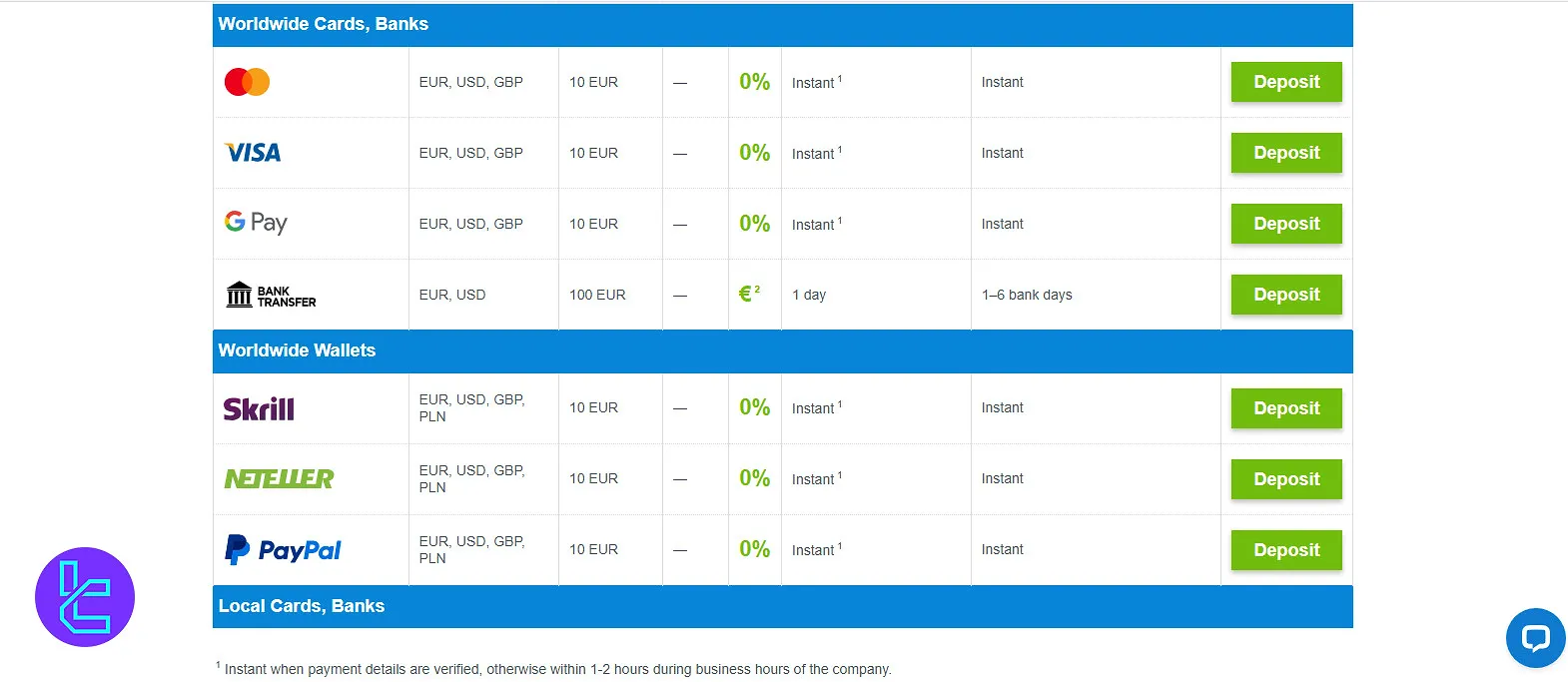Screen dimensions: 1568x682
Task: Open the live chat bubble icon
Action: (x=1534, y=639)
